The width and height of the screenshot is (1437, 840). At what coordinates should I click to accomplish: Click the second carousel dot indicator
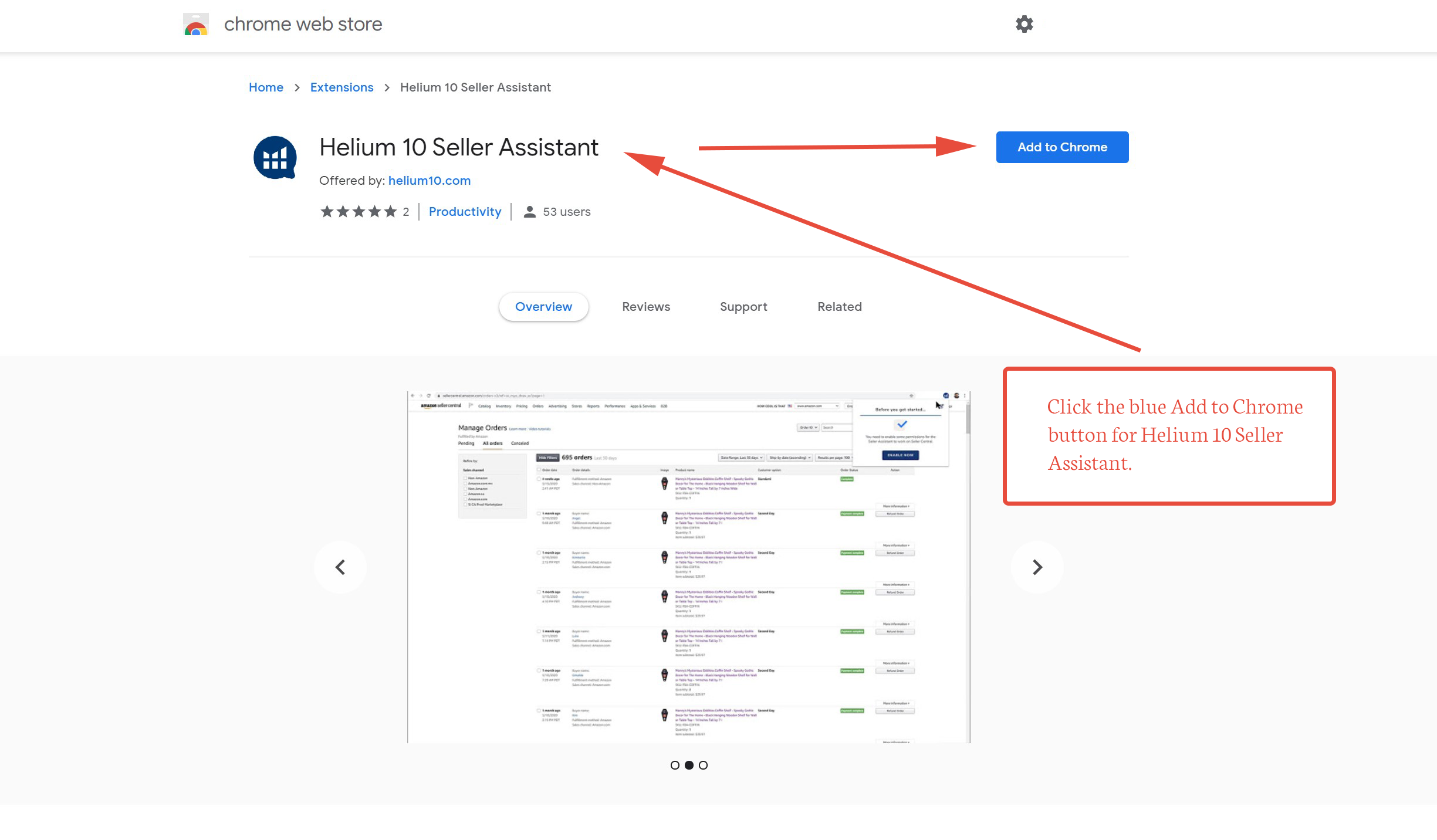tap(689, 765)
